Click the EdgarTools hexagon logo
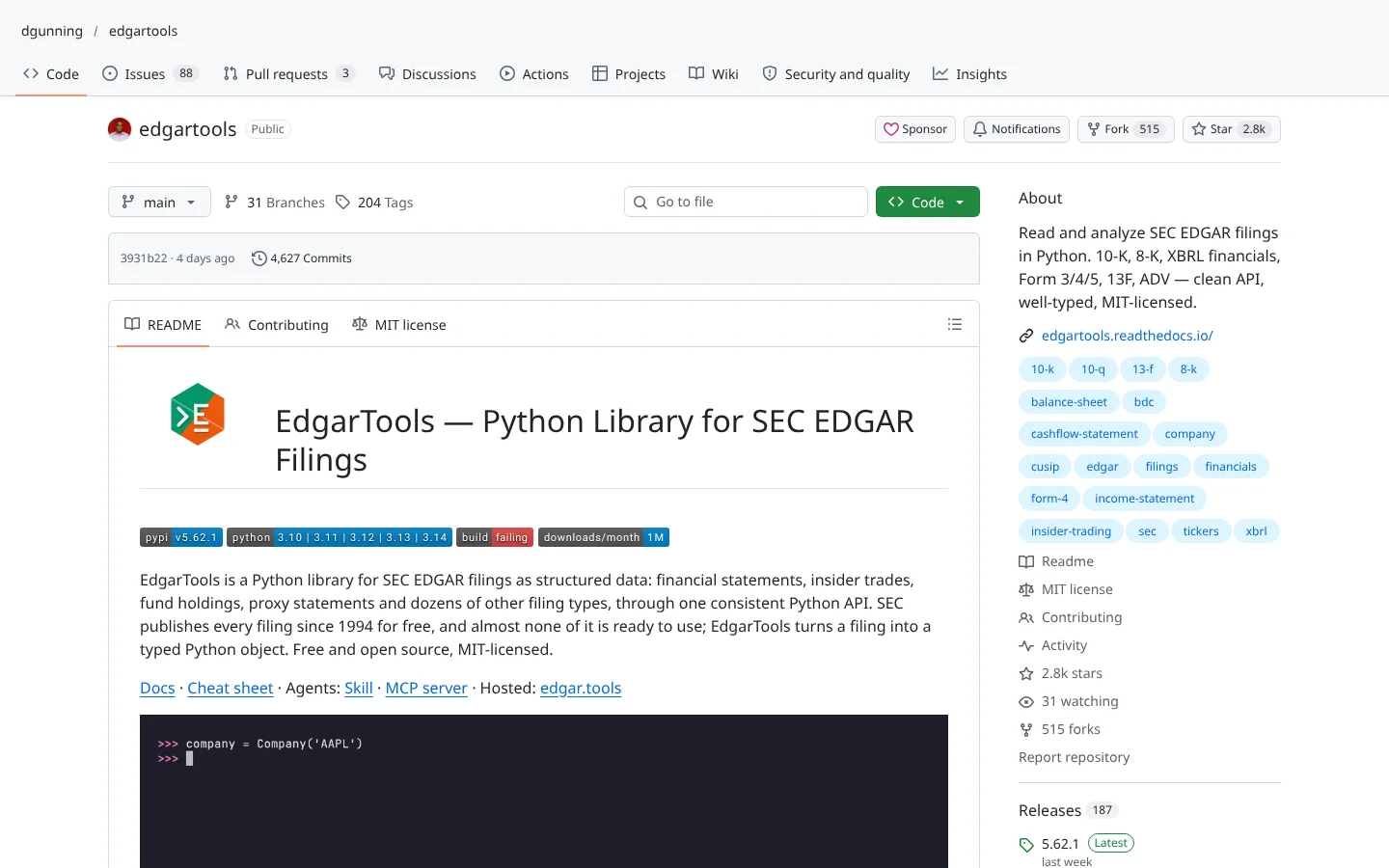The image size is (1389, 868). click(198, 415)
